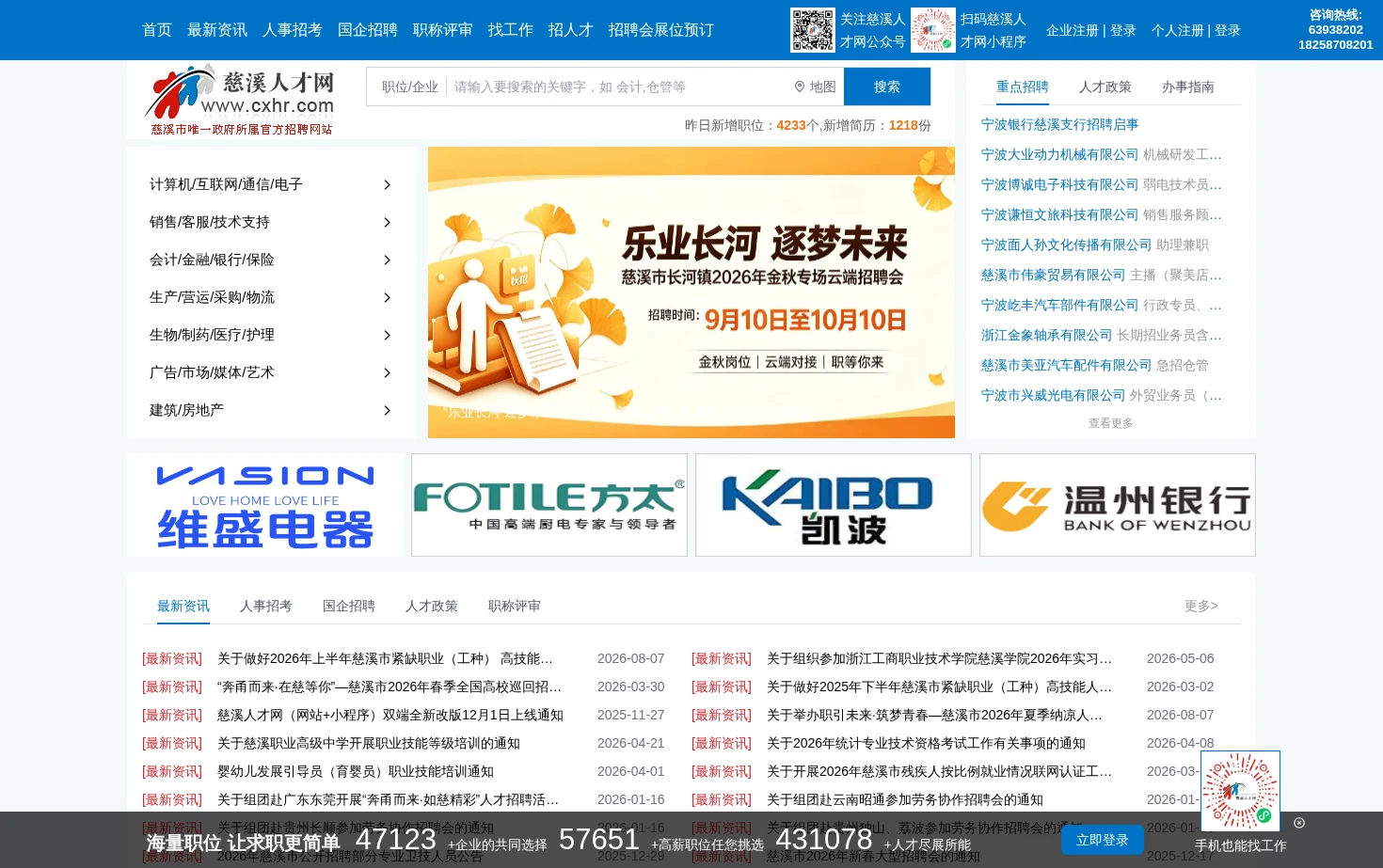Screen dimensions: 1383x868
Task: Click the 立即登录 button
Action: [x=1103, y=840]
